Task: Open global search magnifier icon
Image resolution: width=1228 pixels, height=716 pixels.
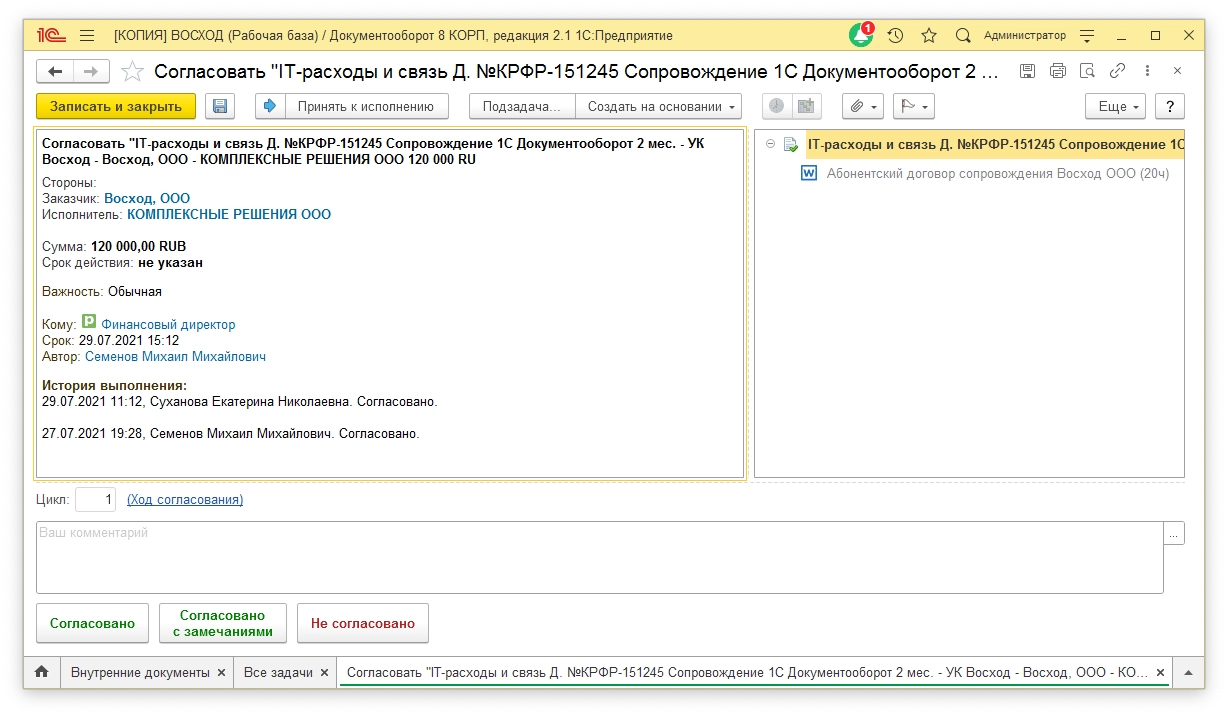Action: point(963,35)
